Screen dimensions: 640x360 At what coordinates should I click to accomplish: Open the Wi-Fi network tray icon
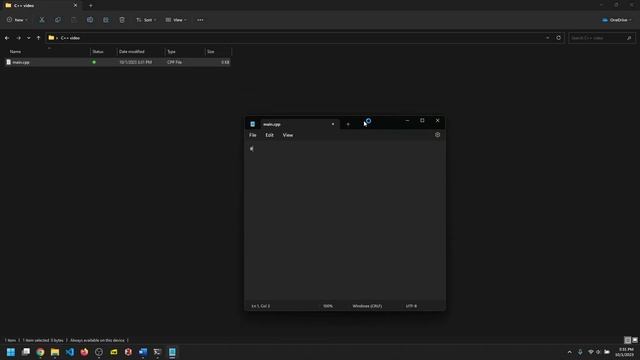[x=590, y=352]
